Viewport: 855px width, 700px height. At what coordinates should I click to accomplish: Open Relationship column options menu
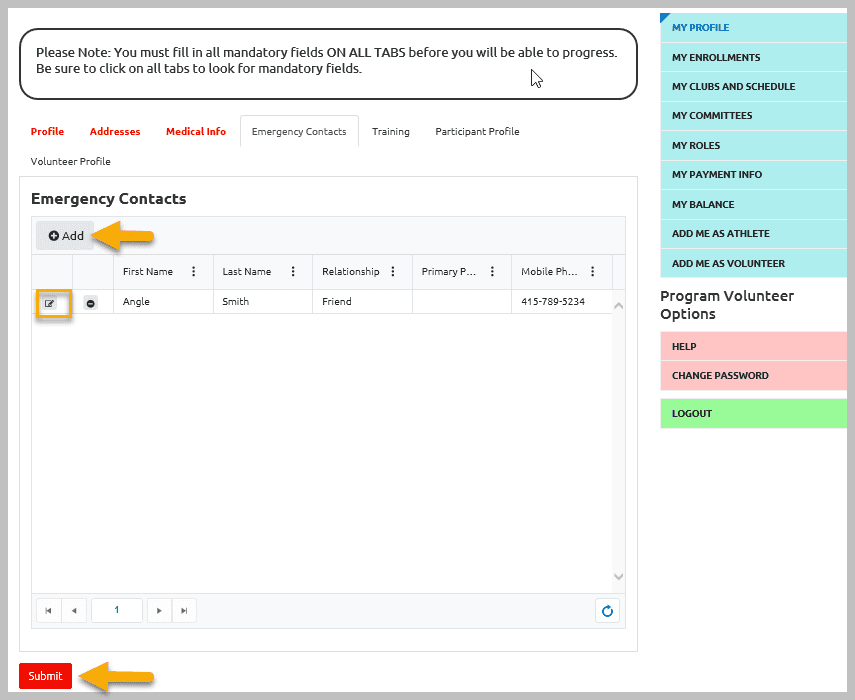click(393, 271)
